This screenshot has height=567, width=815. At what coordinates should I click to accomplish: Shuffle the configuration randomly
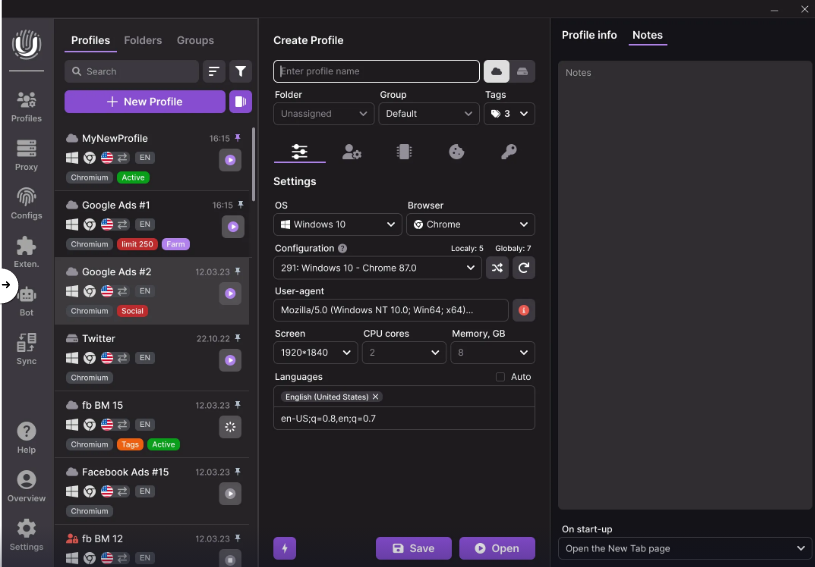497,268
